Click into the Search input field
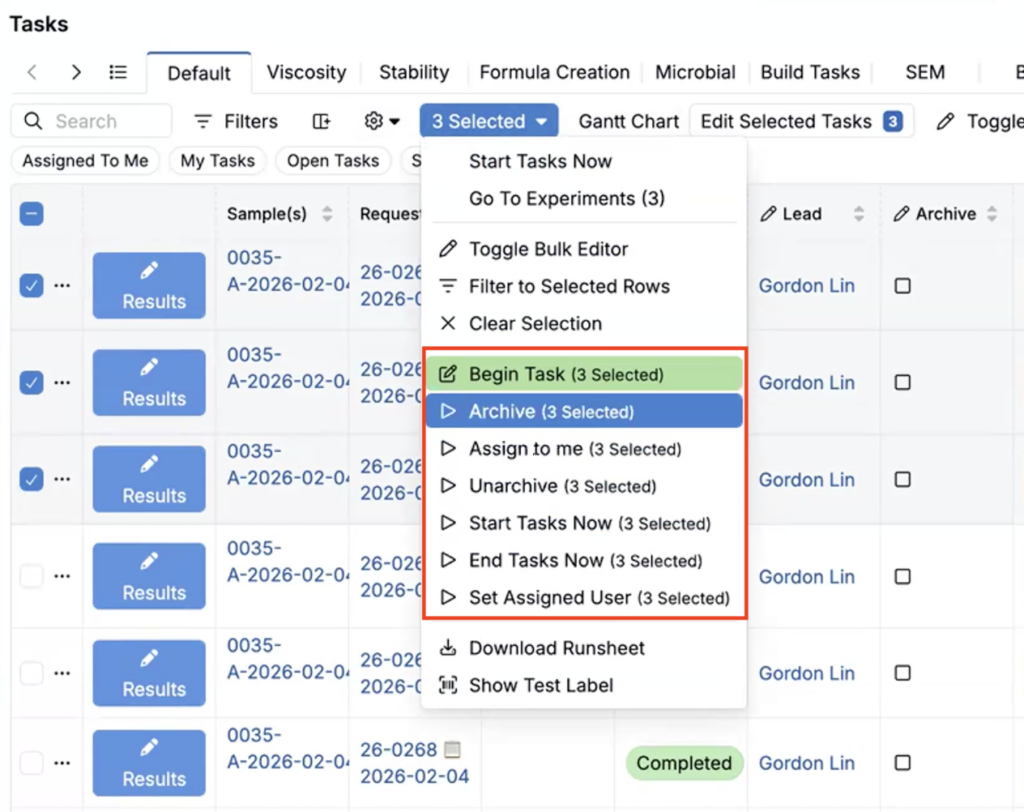This screenshot has width=1024, height=812. click(91, 121)
